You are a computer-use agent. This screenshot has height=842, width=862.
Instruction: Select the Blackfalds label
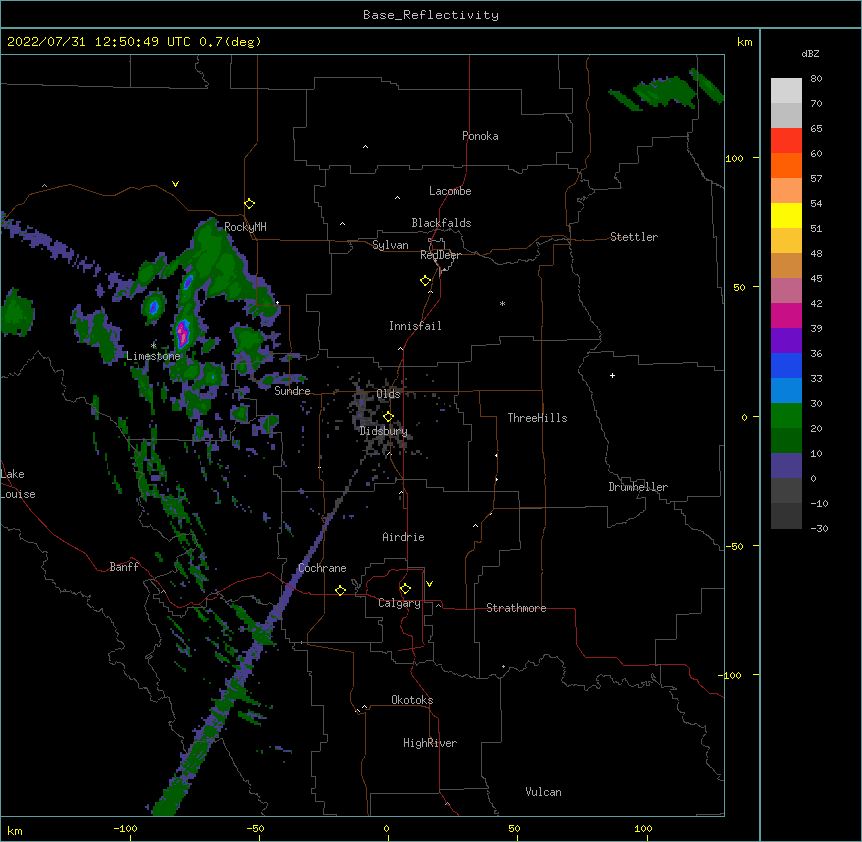[441, 223]
